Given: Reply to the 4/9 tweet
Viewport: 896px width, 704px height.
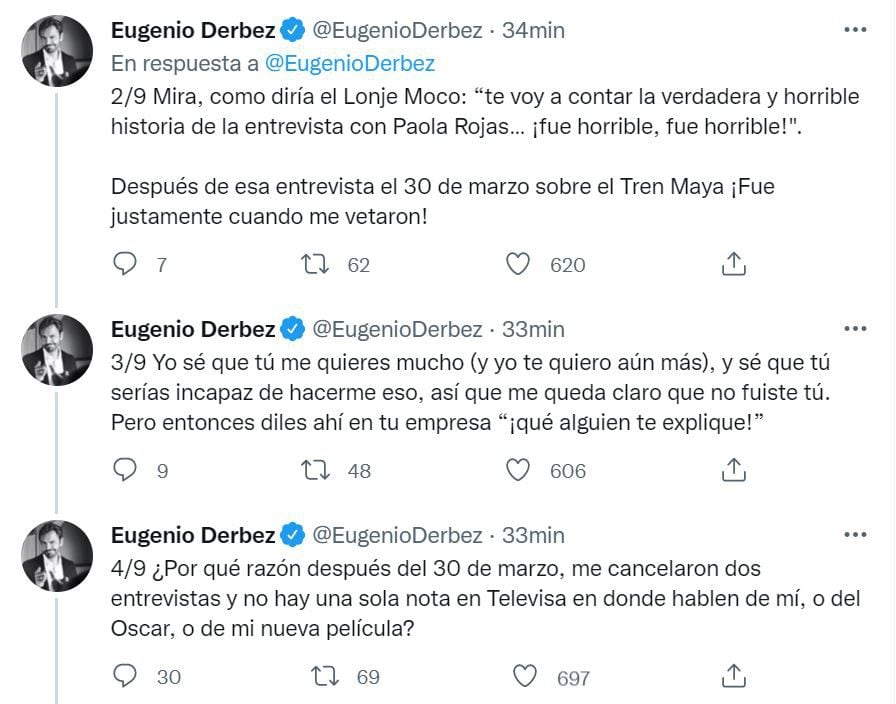Looking at the screenshot, I should click(125, 677).
